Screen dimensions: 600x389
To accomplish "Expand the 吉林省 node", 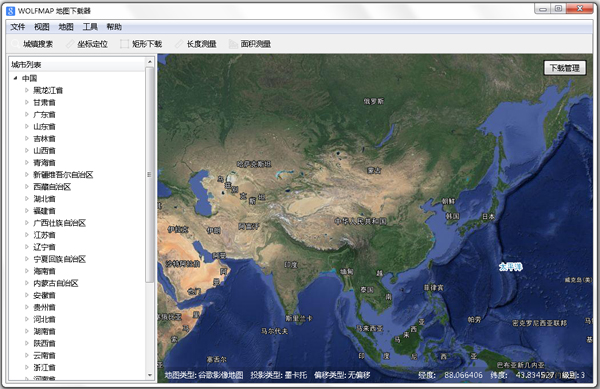I will [x=27, y=138].
